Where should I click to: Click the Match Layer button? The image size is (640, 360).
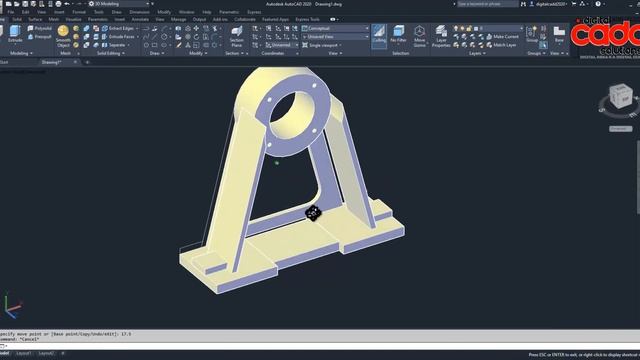(x=502, y=45)
